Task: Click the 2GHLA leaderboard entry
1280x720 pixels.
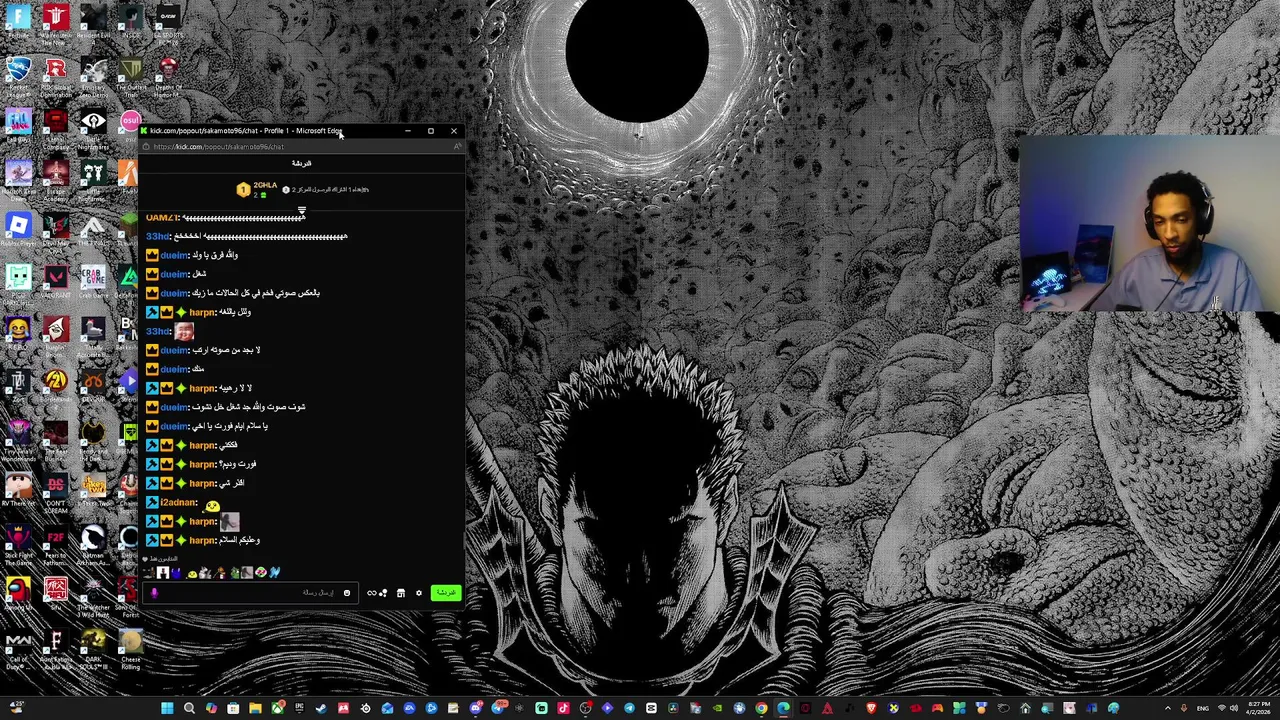Action: click(257, 189)
